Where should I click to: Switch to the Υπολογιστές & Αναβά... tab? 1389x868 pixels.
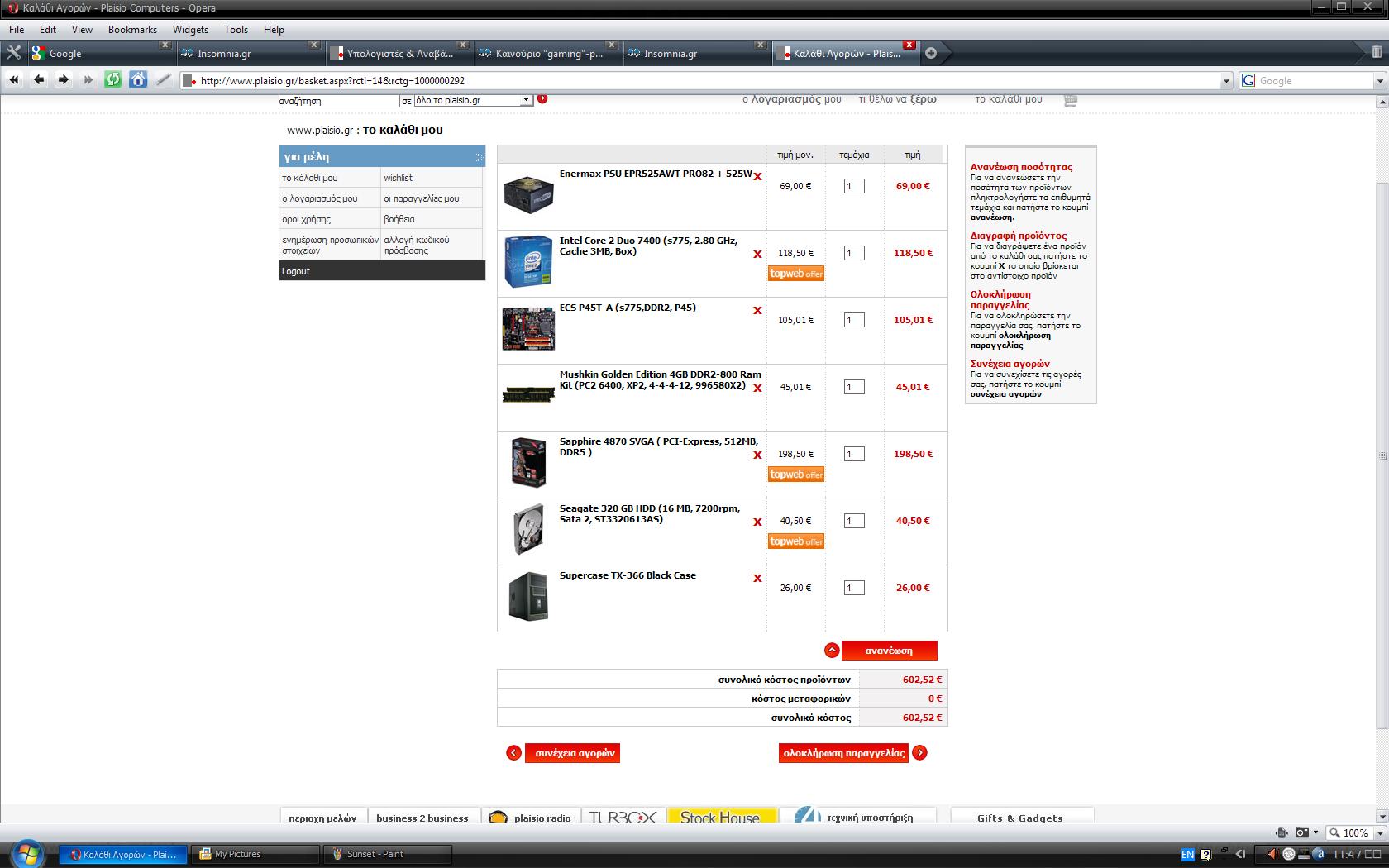pos(398,53)
